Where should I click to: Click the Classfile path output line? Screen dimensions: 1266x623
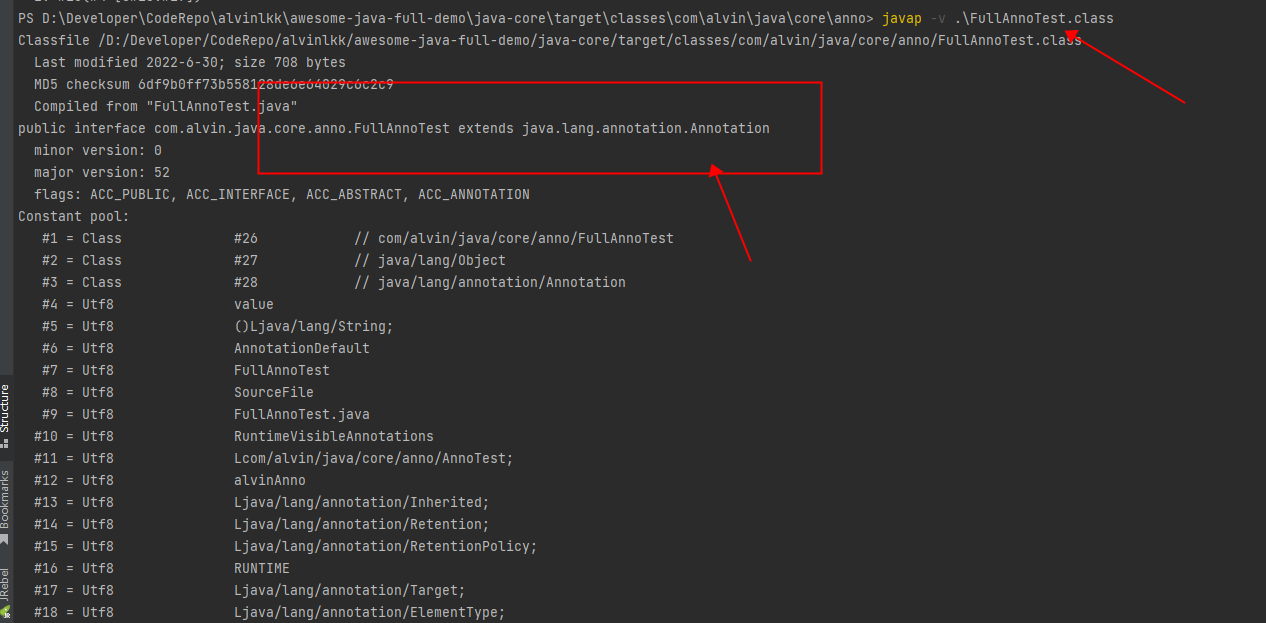550,40
